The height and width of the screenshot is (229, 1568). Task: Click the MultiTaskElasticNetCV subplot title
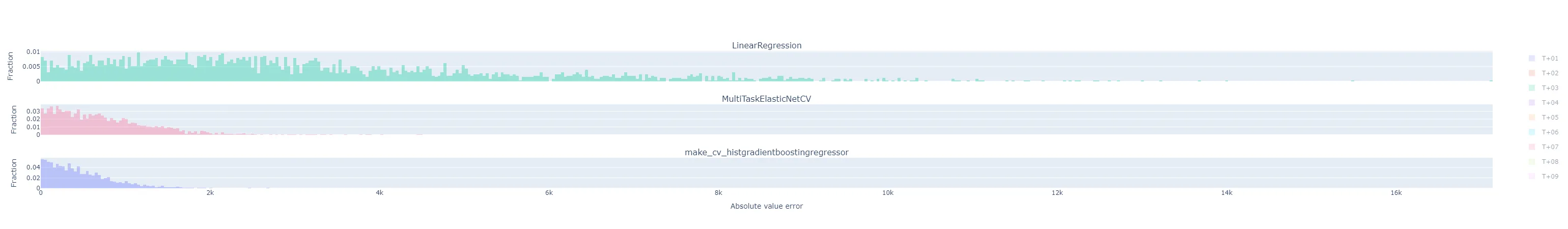(766, 99)
